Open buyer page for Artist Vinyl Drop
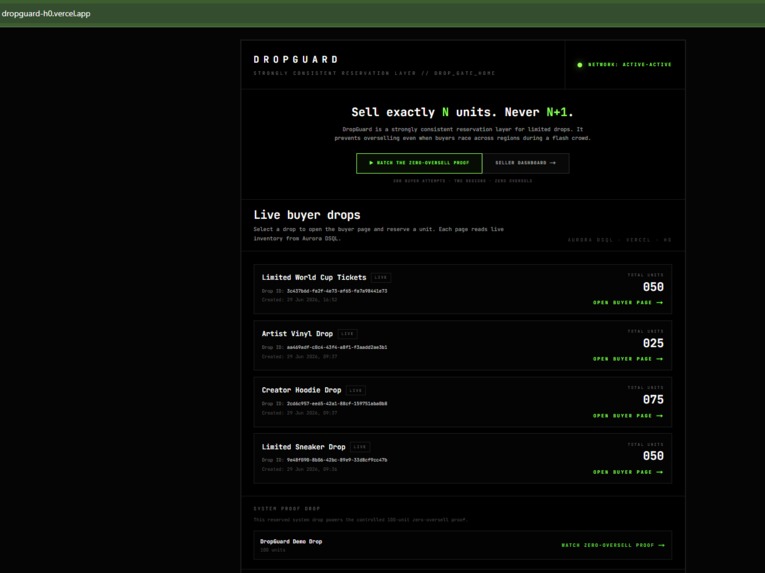This screenshot has height=573, width=765. point(628,359)
